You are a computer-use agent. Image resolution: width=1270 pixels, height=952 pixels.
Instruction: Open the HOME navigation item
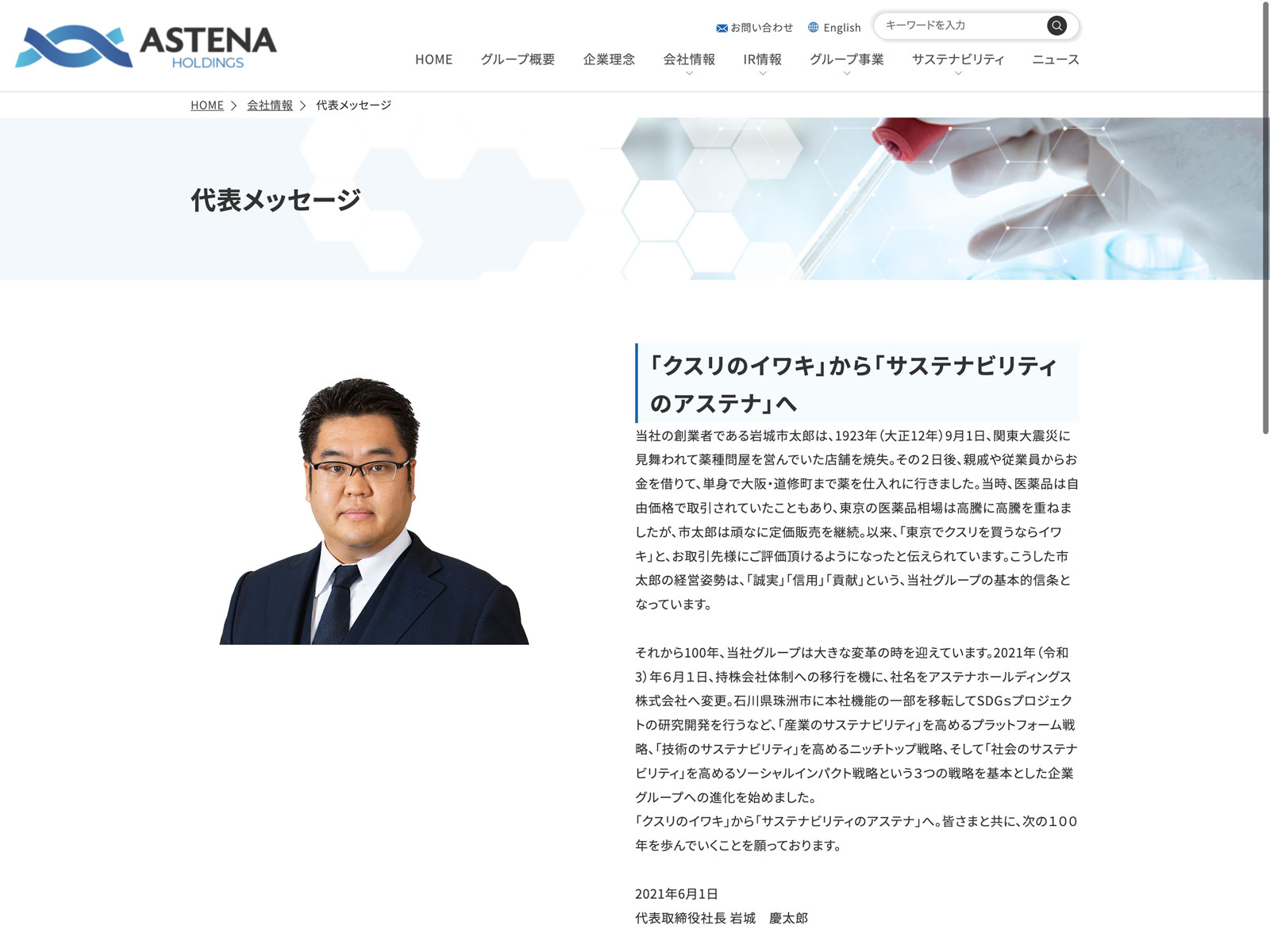[433, 59]
